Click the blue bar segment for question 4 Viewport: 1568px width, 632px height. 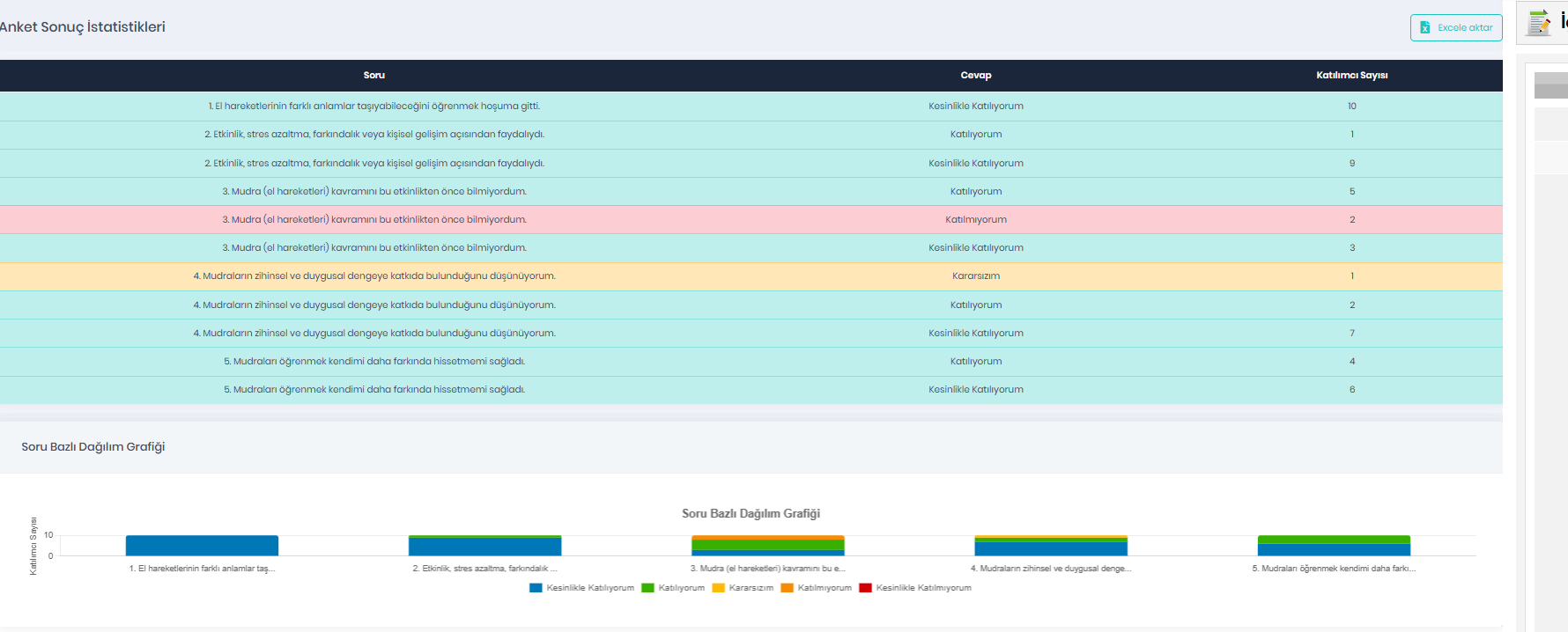[1051, 548]
